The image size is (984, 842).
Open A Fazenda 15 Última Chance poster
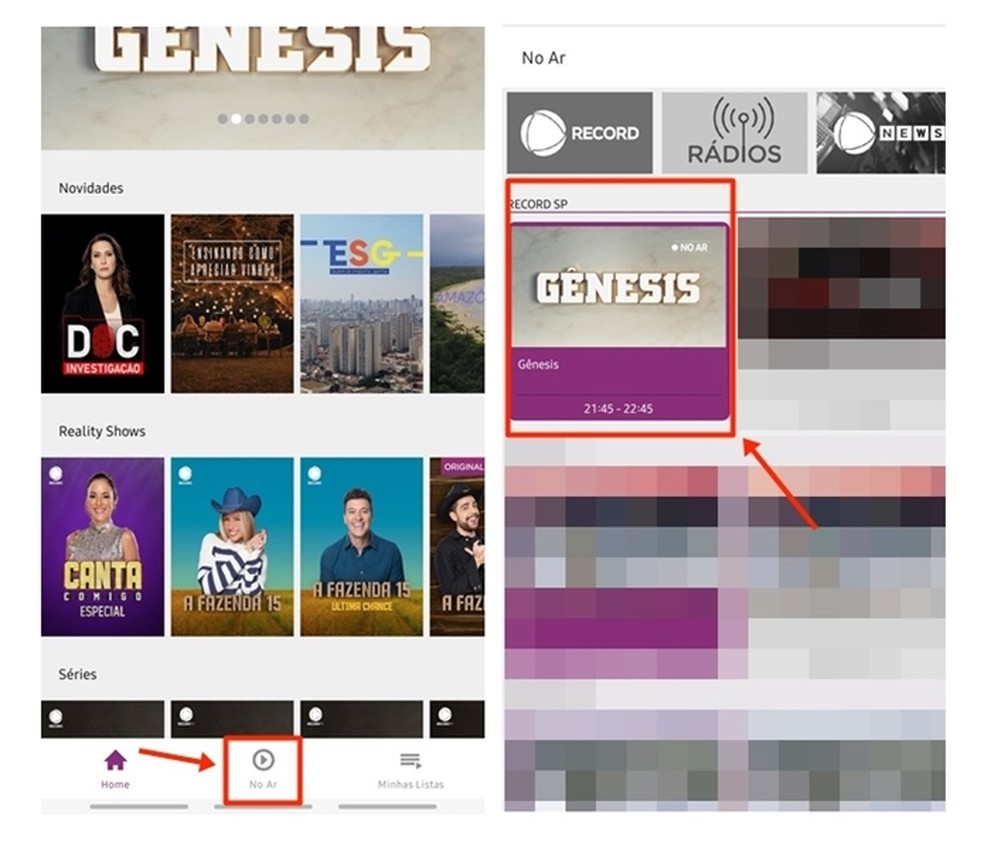pyautogui.click(x=361, y=546)
